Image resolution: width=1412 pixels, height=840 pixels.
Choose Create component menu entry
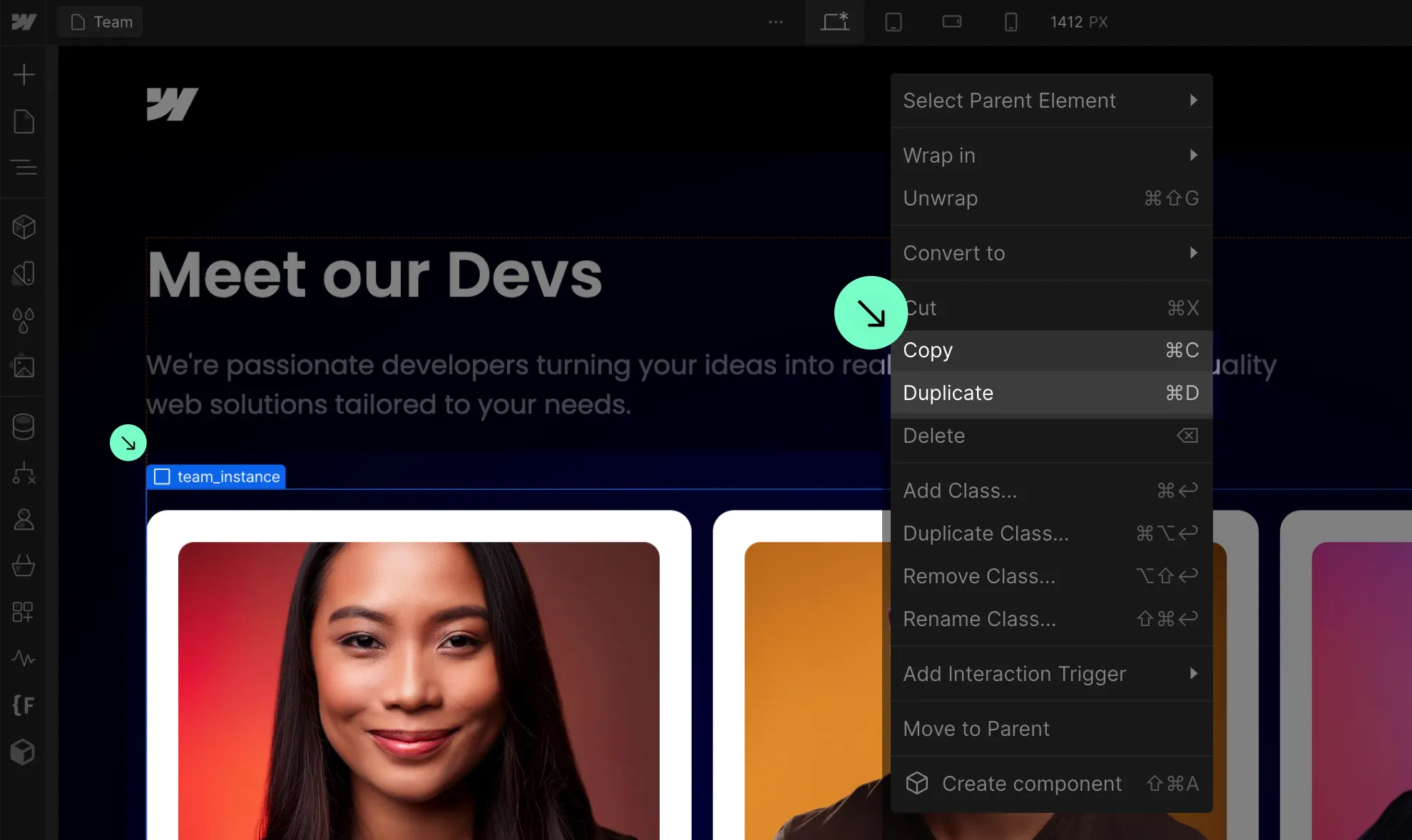pos(1051,784)
